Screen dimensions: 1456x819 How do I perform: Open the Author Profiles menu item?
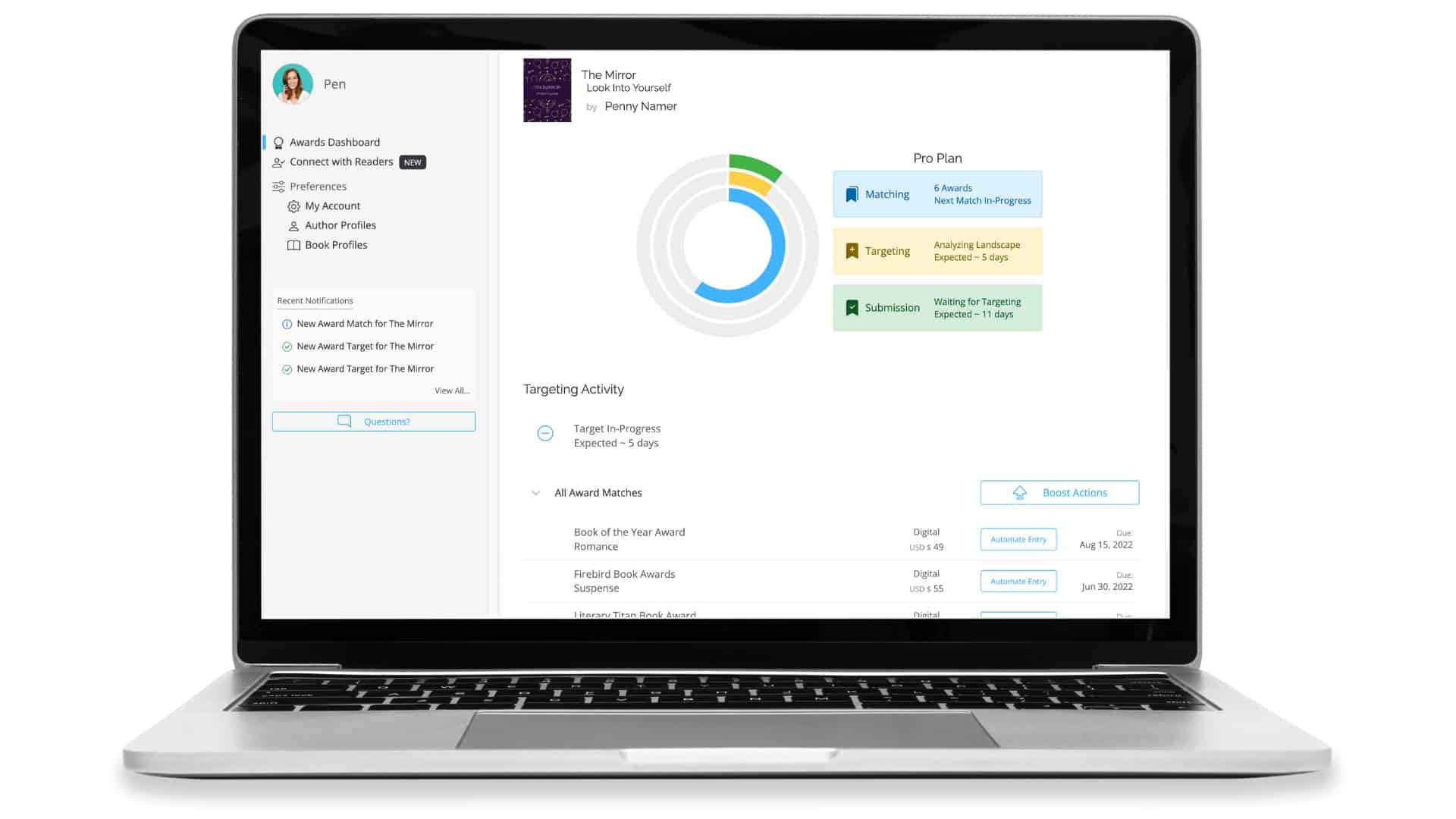coord(340,225)
